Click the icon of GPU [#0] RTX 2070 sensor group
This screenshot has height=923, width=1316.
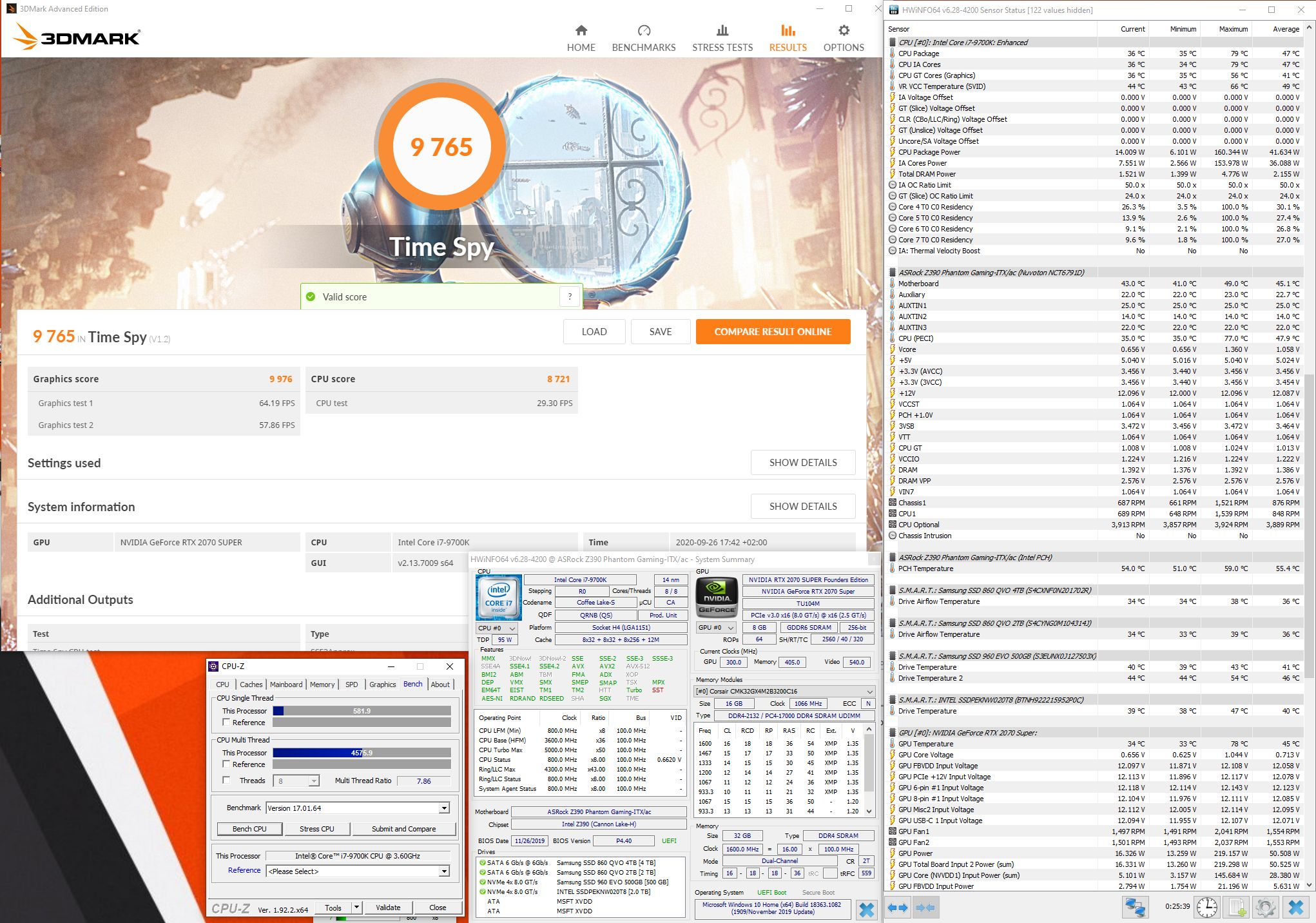[893, 733]
